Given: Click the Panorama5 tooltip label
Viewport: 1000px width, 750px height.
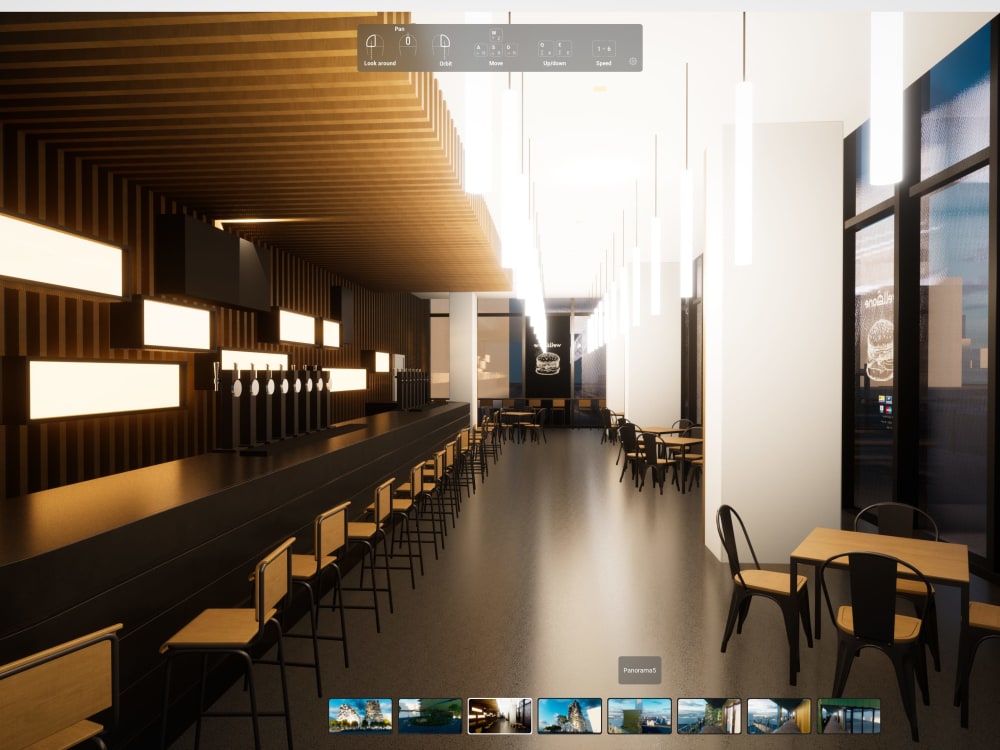Looking at the screenshot, I should point(640,670).
